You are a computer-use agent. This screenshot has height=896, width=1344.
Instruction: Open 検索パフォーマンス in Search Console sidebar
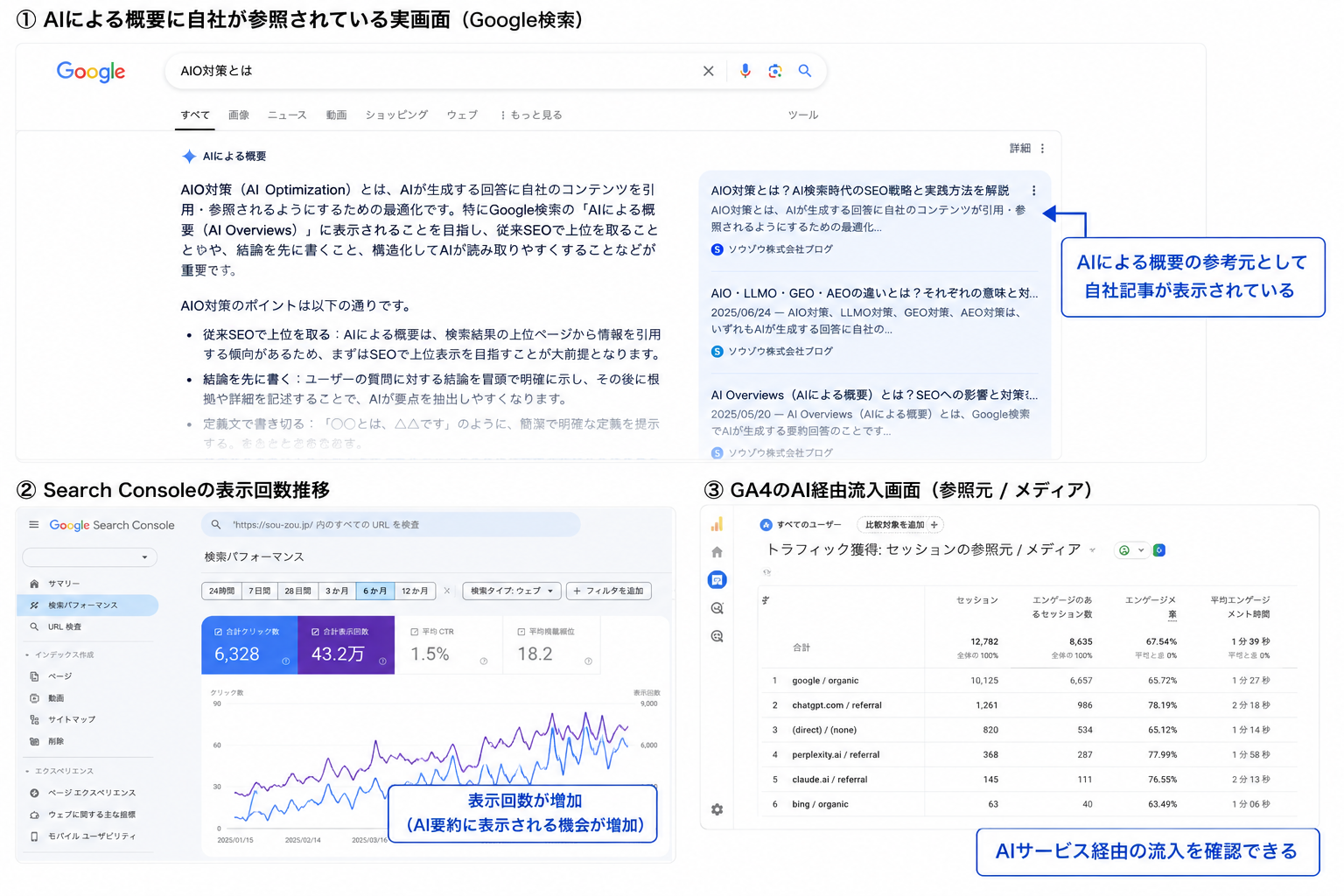pyautogui.click(x=87, y=605)
